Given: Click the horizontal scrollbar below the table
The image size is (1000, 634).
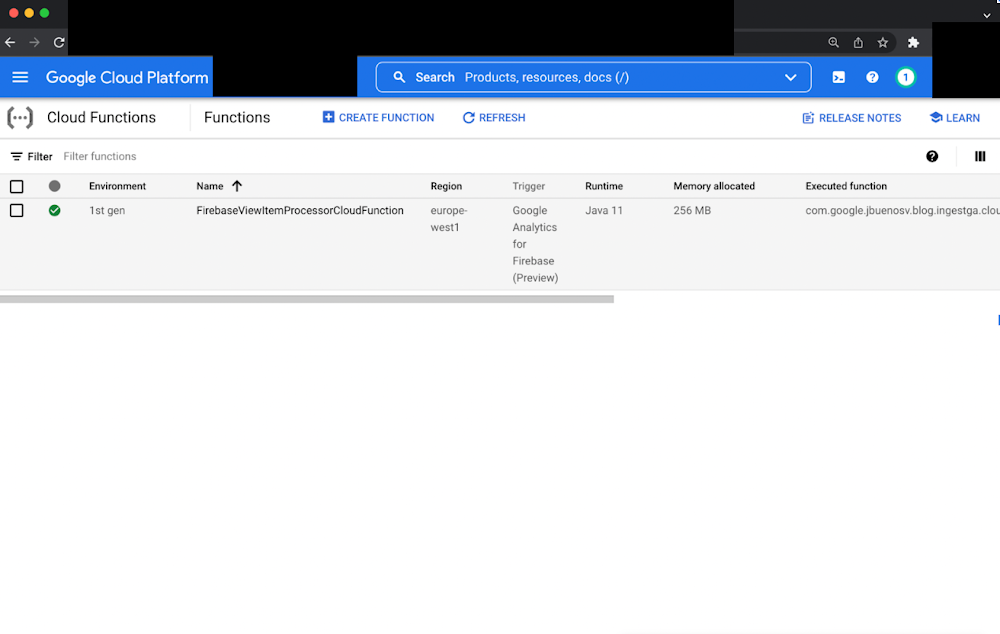Looking at the screenshot, I should point(307,299).
